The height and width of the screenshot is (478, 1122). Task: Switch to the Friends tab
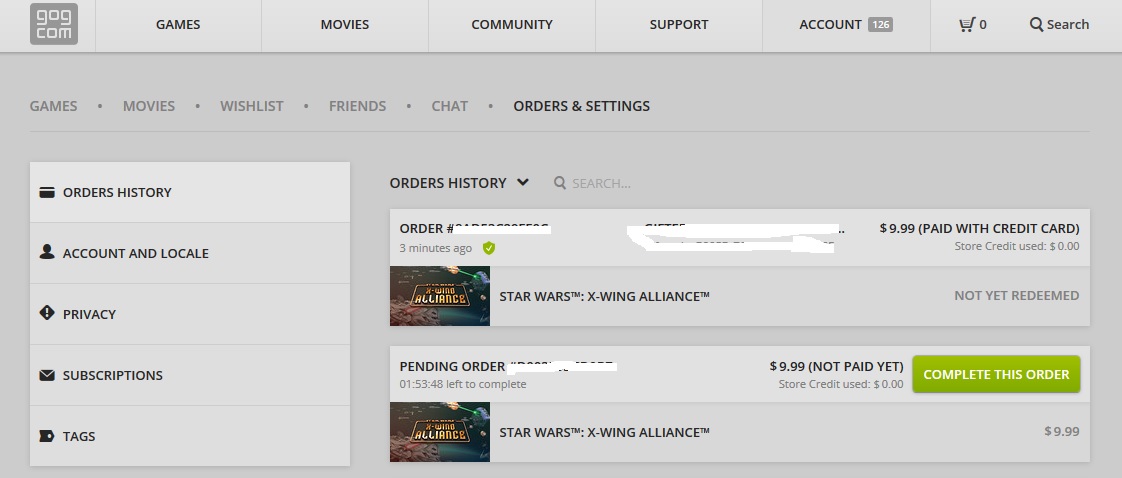[x=357, y=106]
